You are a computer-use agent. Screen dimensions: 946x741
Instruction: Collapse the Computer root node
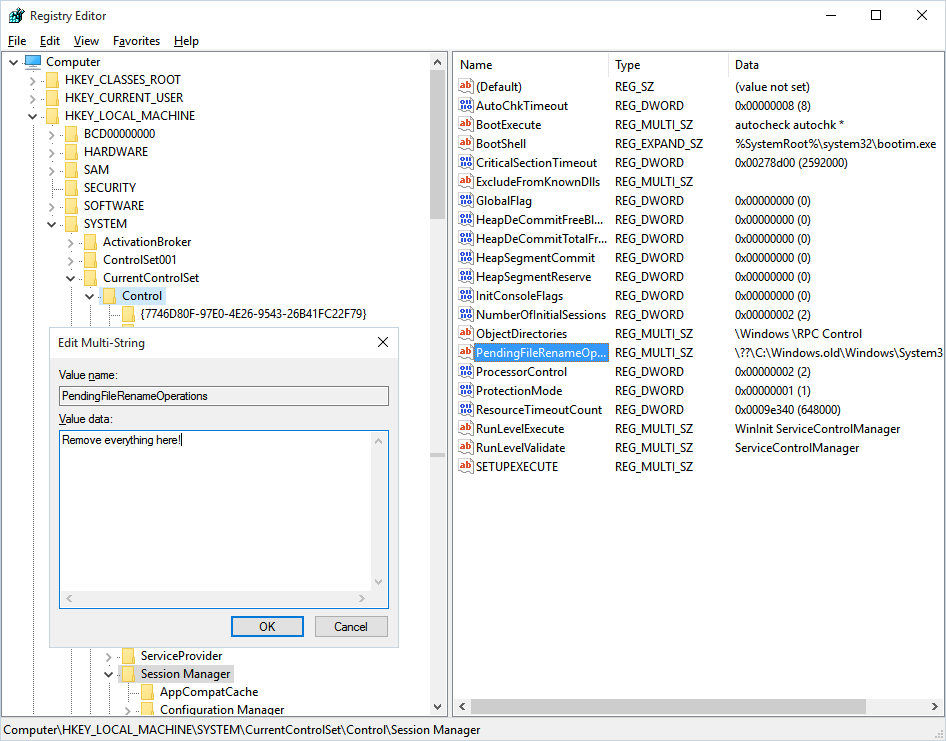click(13, 62)
